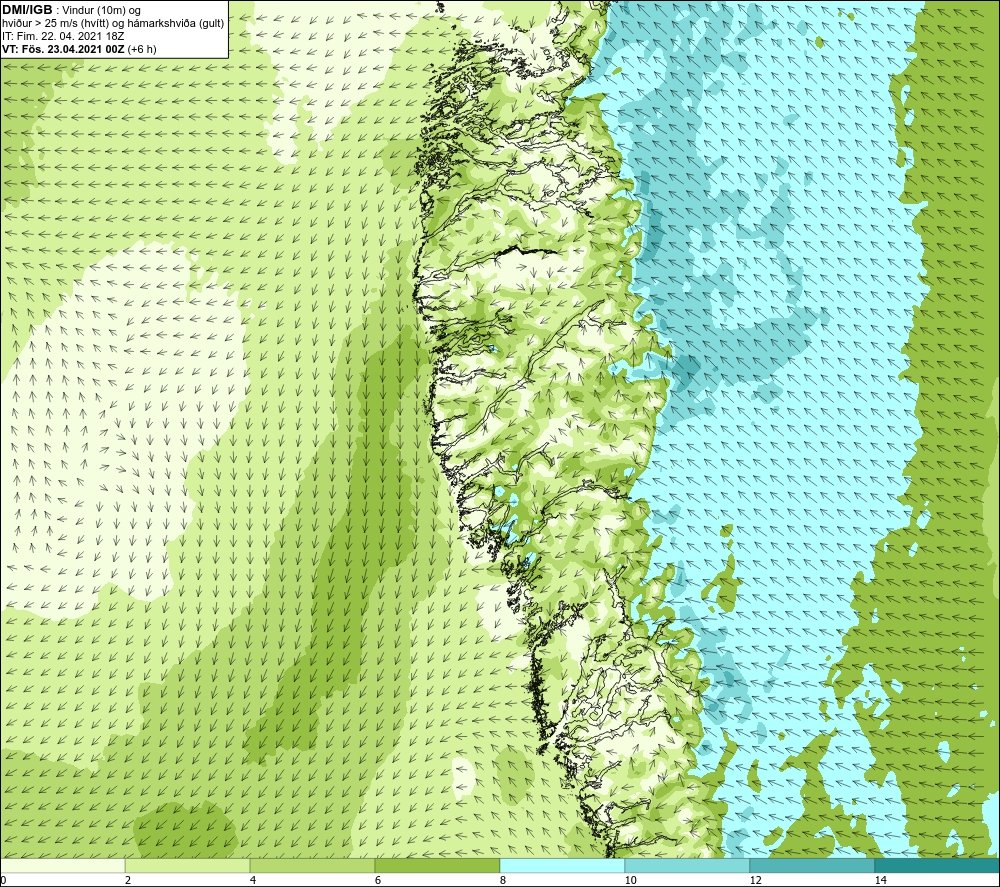Click the 12–14 m/s teal legend swatch
Screen dimensions: 1000x887
click(x=812, y=866)
